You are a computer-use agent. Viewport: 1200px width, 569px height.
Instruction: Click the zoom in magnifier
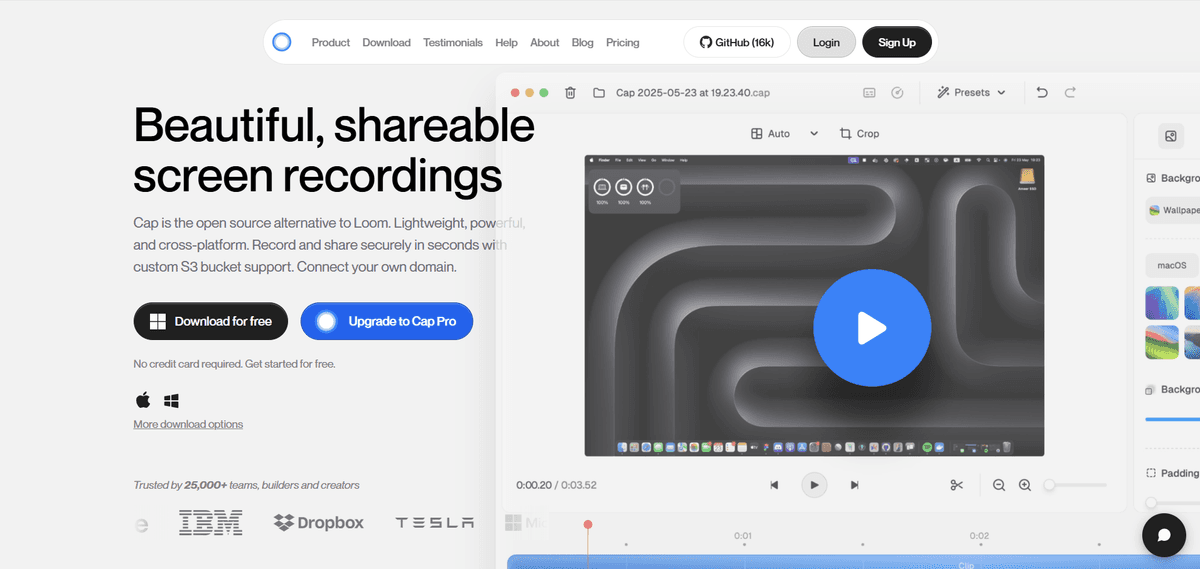pyautogui.click(x=1025, y=485)
